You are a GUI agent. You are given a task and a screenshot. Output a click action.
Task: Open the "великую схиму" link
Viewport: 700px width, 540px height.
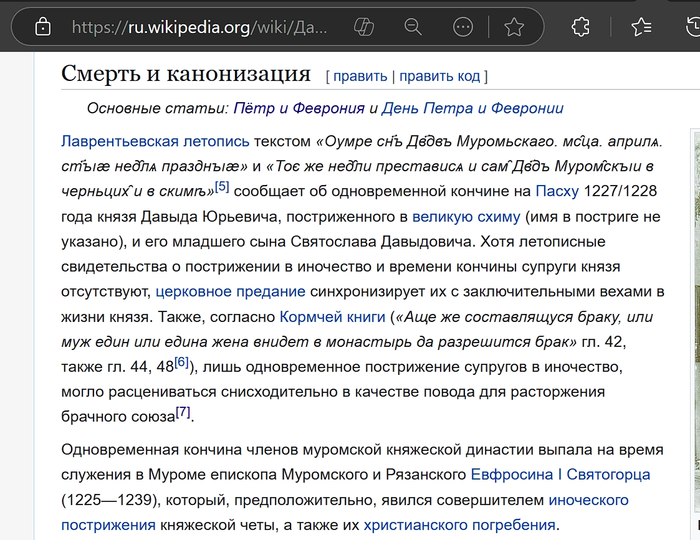pyautogui.click(x=466, y=216)
